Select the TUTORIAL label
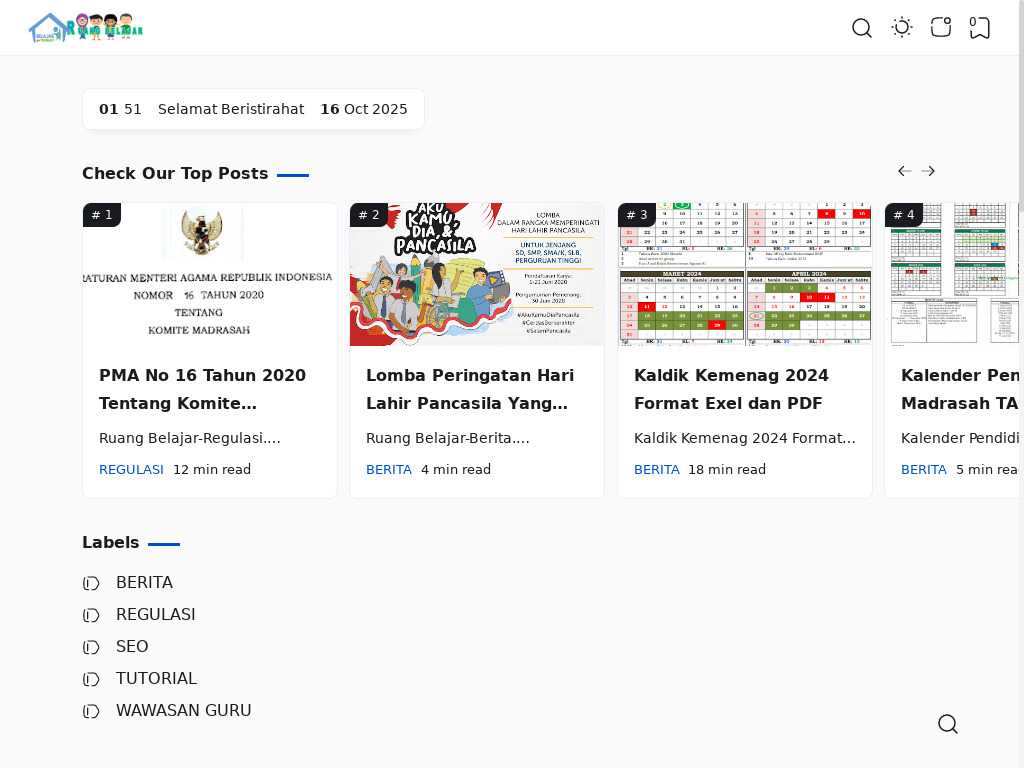Viewport: 1024px width, 768px height. pyautogui.click(x=156, y=678)
